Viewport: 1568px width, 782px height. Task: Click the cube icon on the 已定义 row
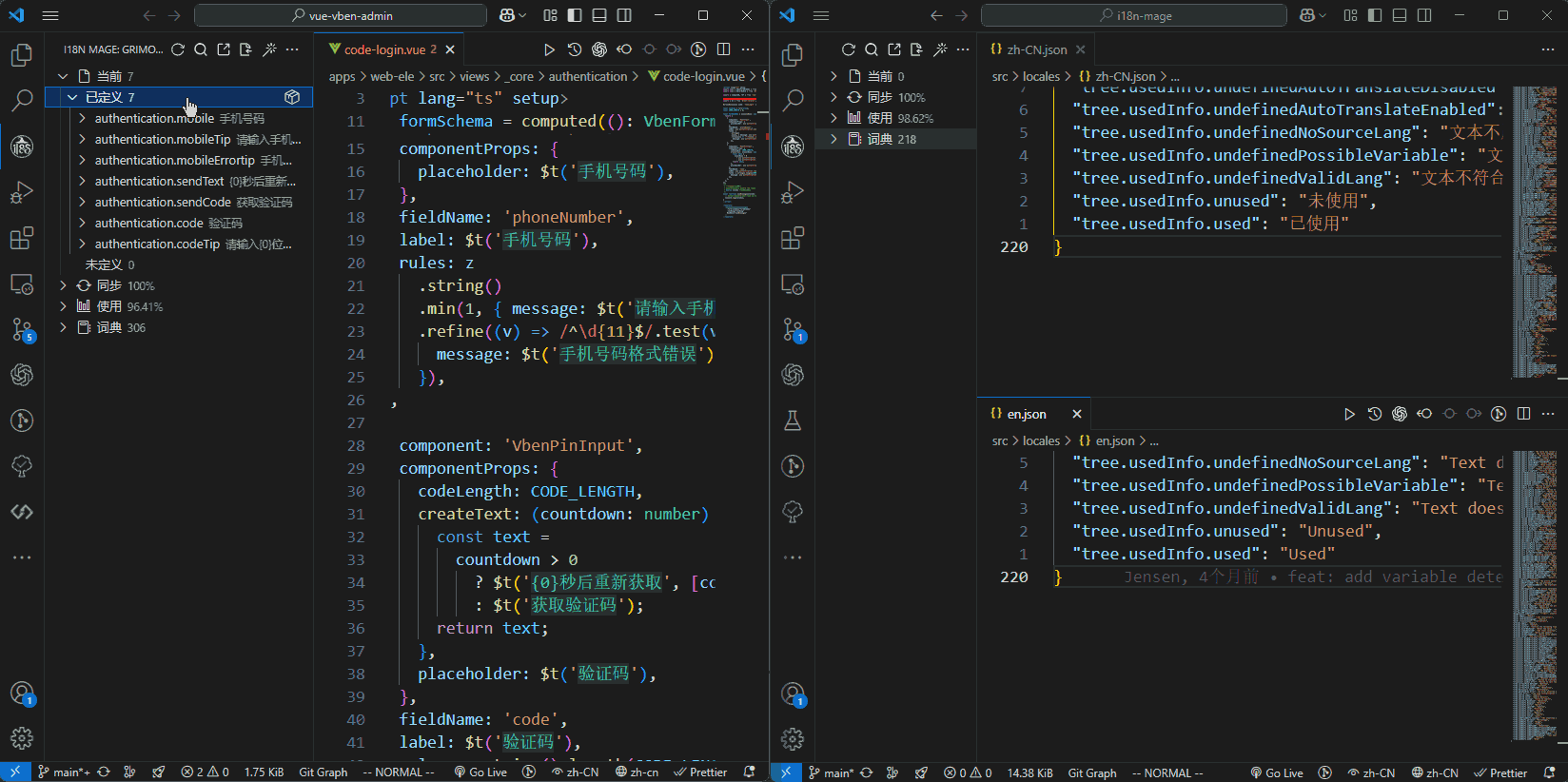292,97
